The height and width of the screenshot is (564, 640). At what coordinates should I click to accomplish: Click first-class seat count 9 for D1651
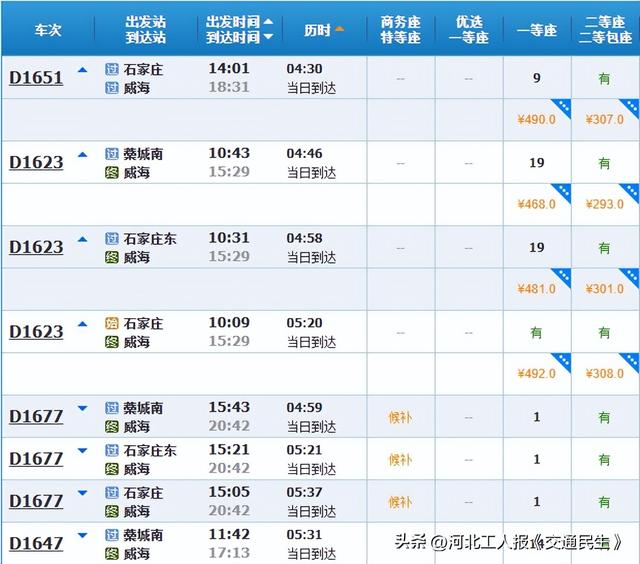[537, 78]
